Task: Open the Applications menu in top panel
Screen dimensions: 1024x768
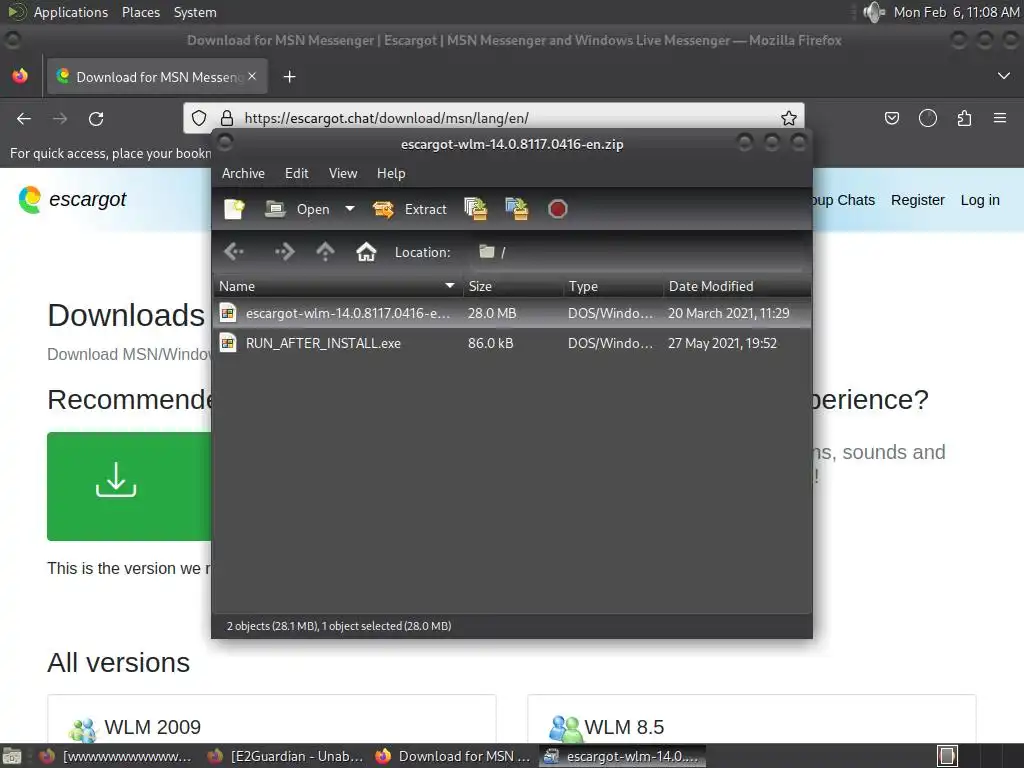Action: (x=71, y=12)
